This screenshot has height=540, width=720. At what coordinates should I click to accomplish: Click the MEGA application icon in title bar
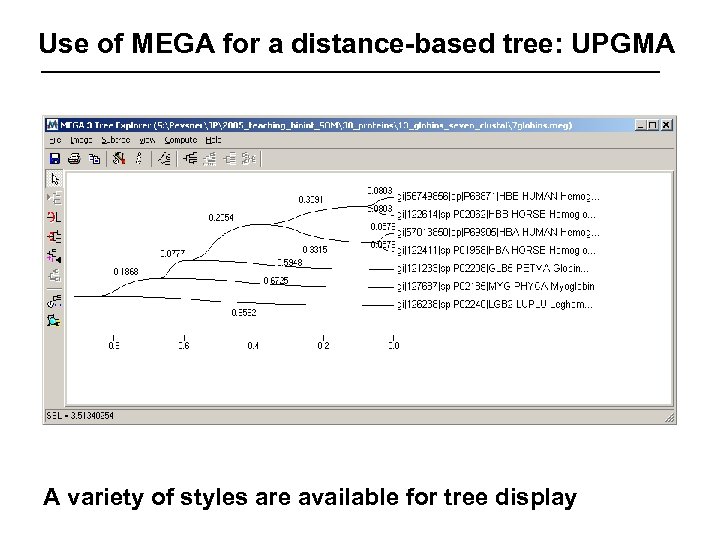(53, 125)
